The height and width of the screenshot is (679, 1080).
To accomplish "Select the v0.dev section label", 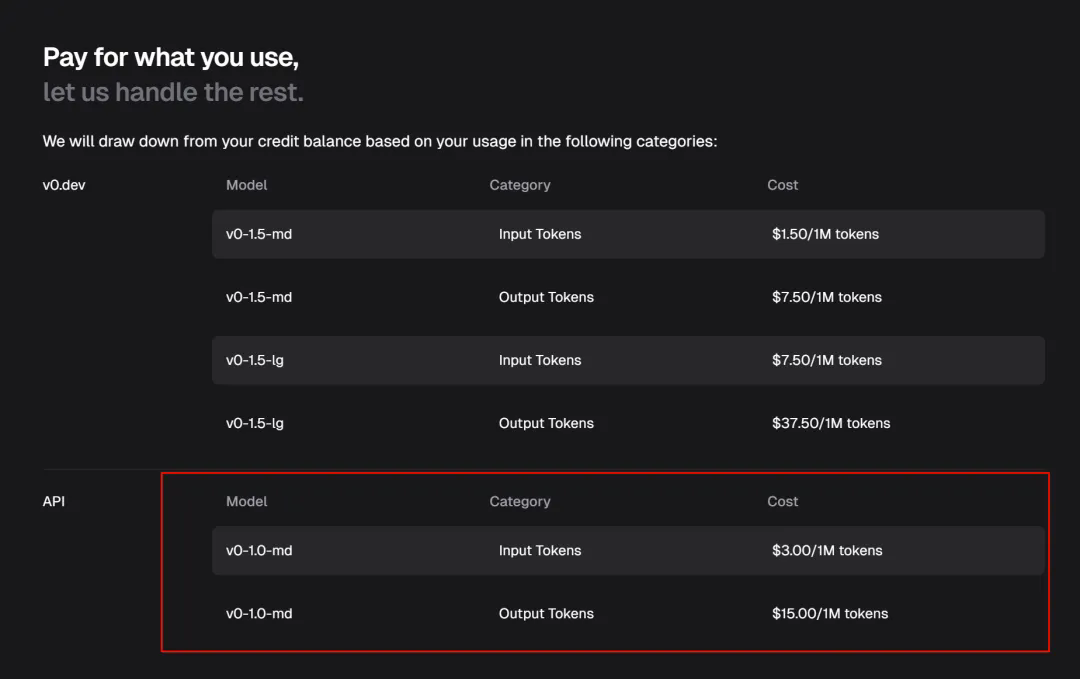I will 62,185.
